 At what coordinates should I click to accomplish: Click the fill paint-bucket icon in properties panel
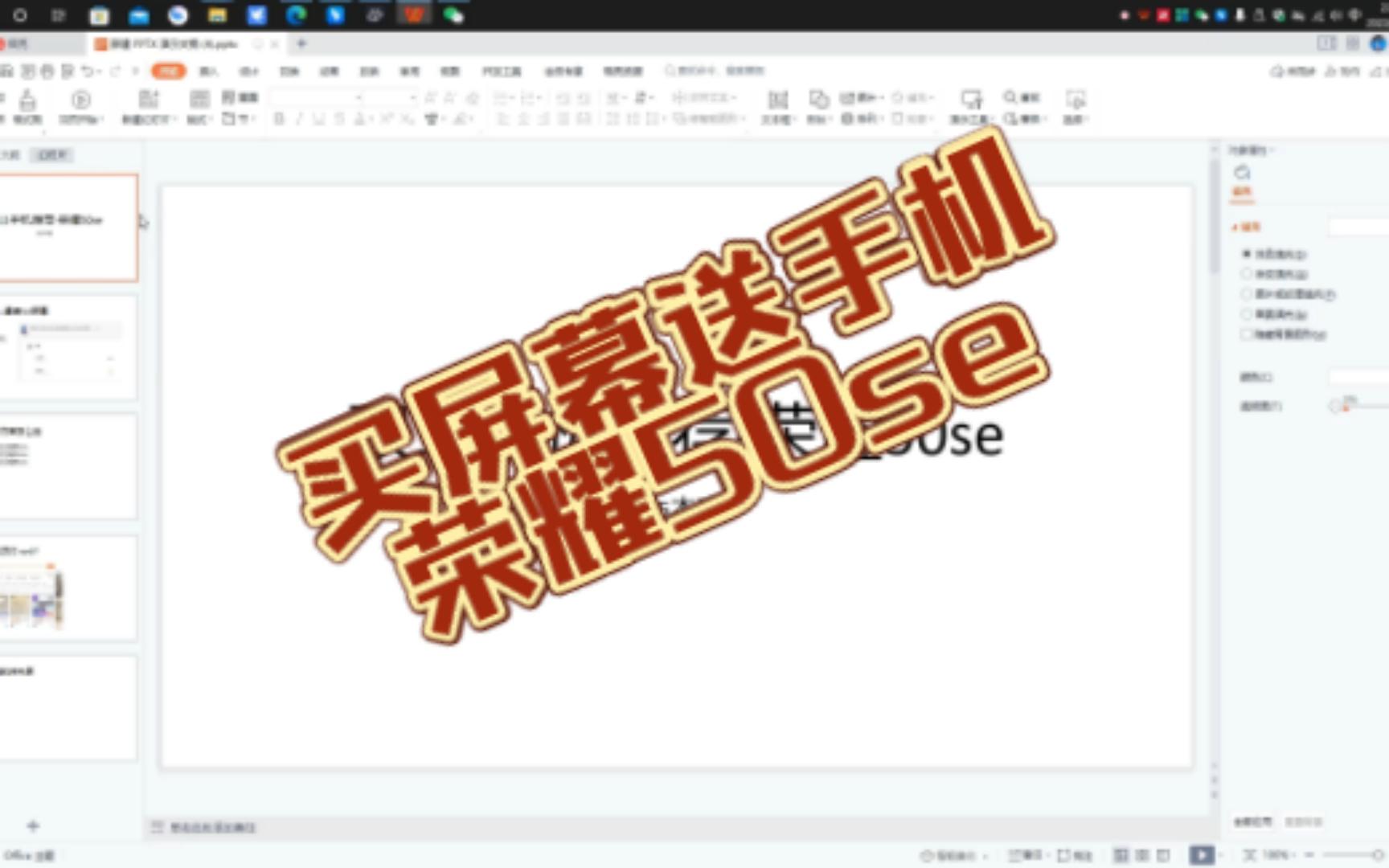(x=1242, y=173)
